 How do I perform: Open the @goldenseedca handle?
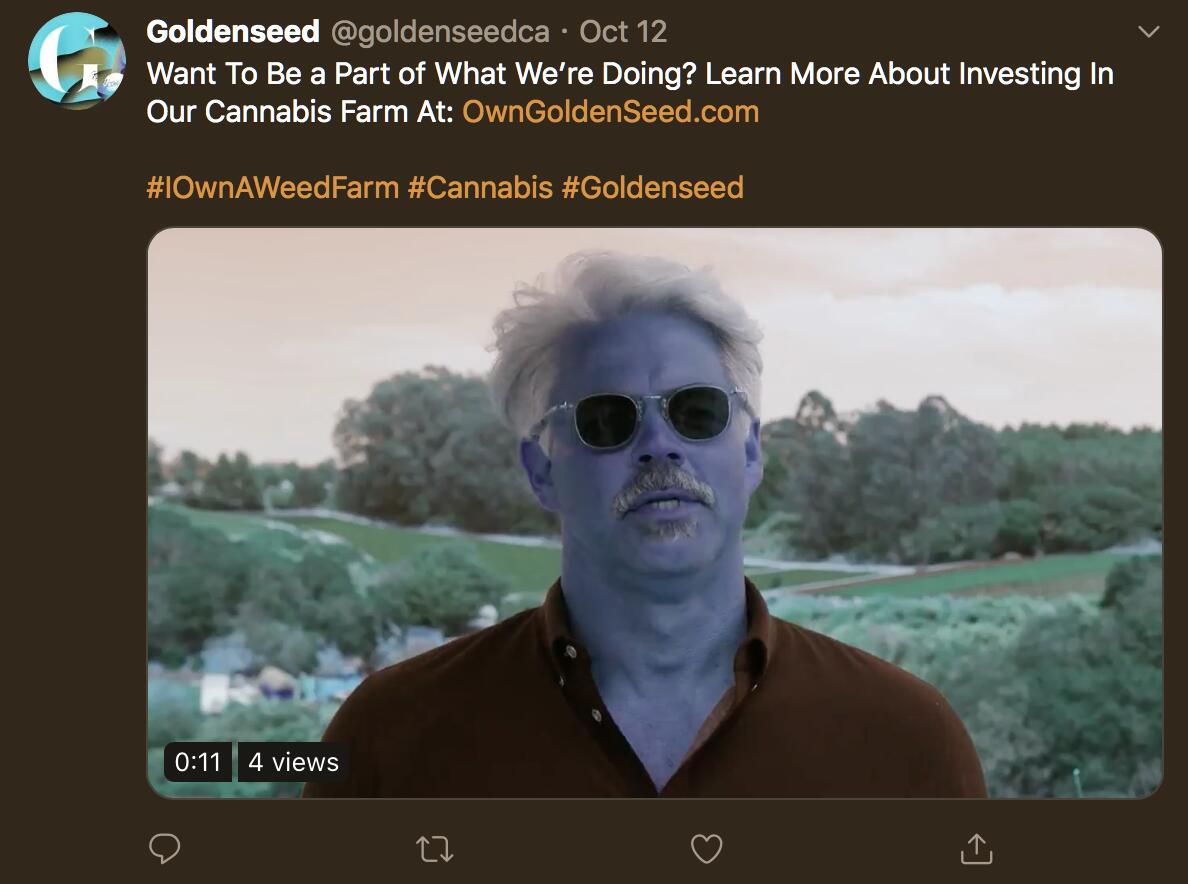pos(440,32)
